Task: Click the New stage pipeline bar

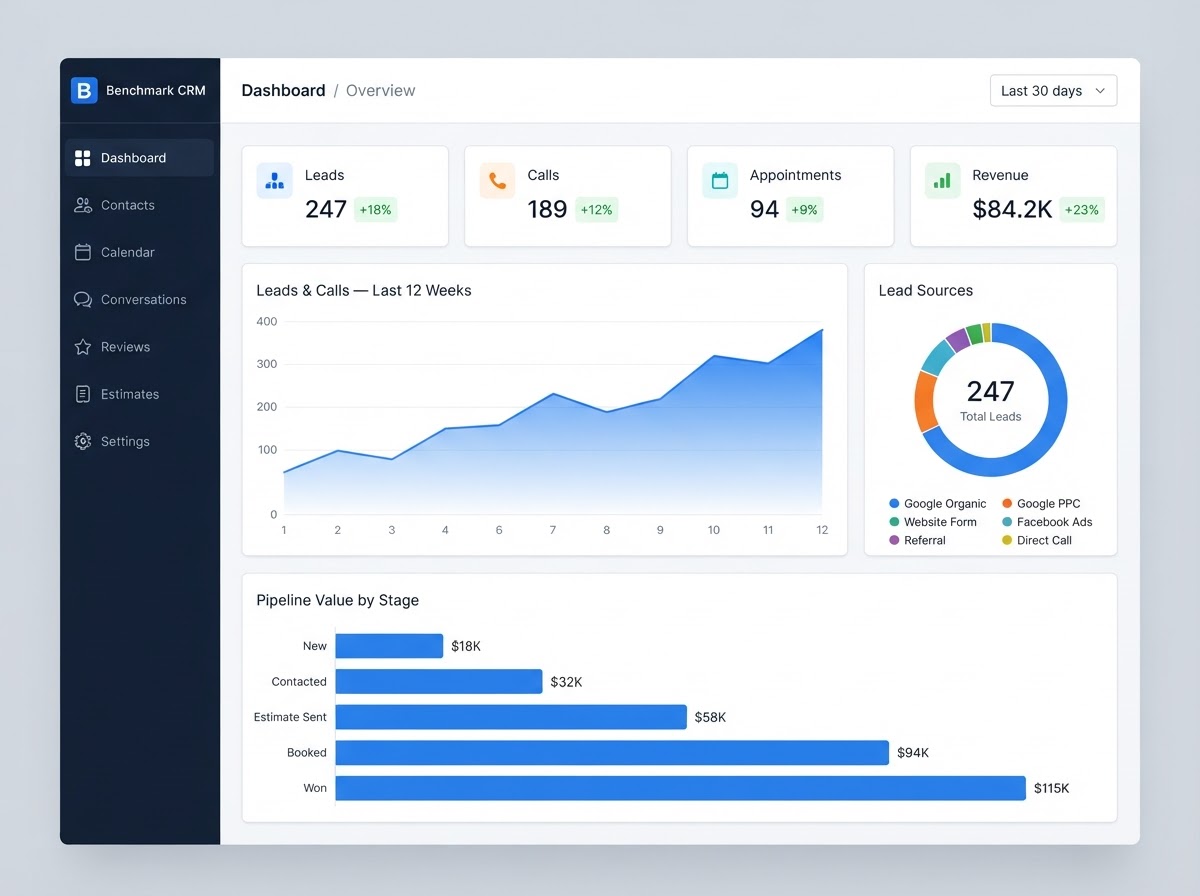Action: [389, 646]
